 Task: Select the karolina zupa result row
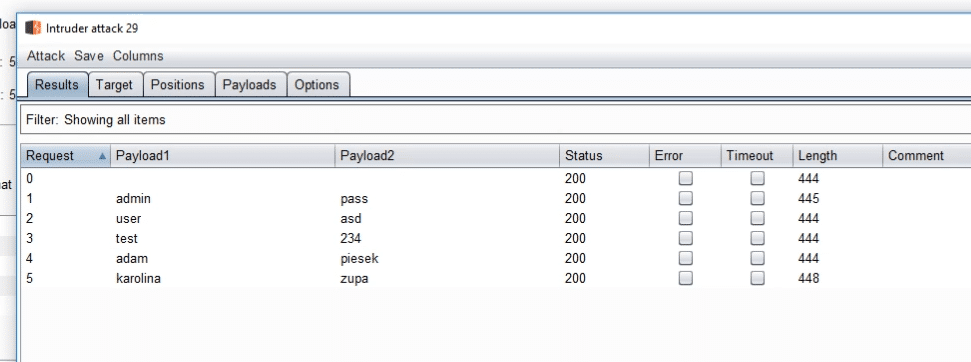point(495,278)
